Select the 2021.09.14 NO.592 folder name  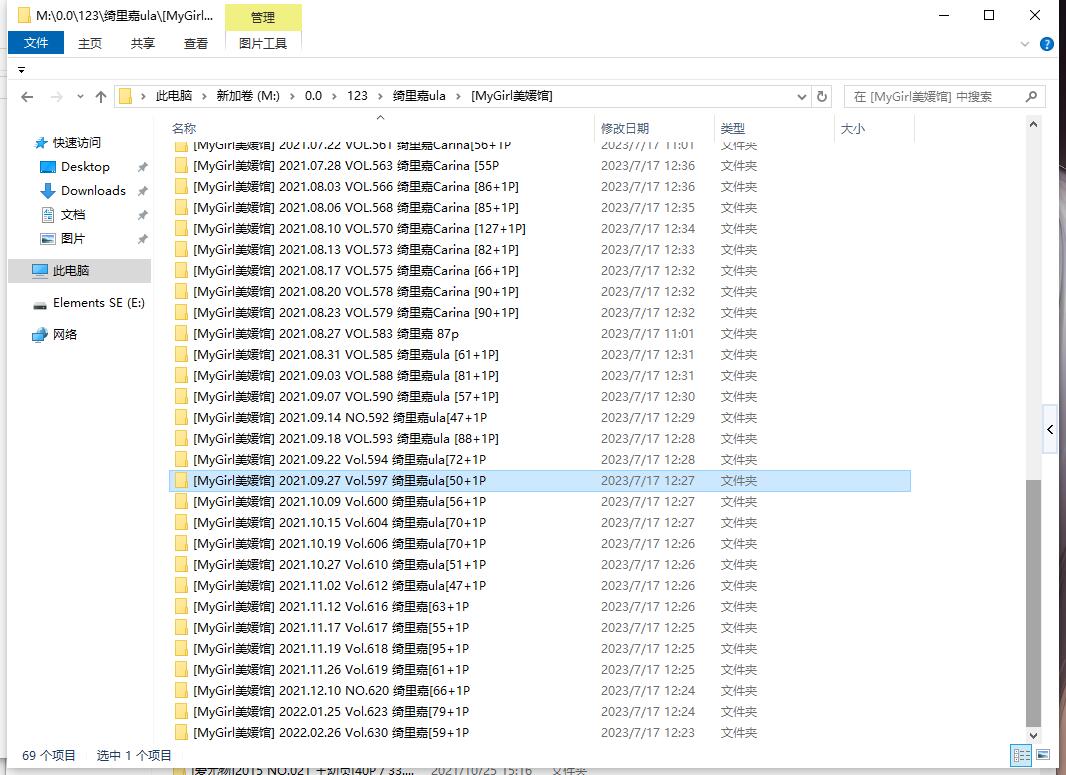340,418
